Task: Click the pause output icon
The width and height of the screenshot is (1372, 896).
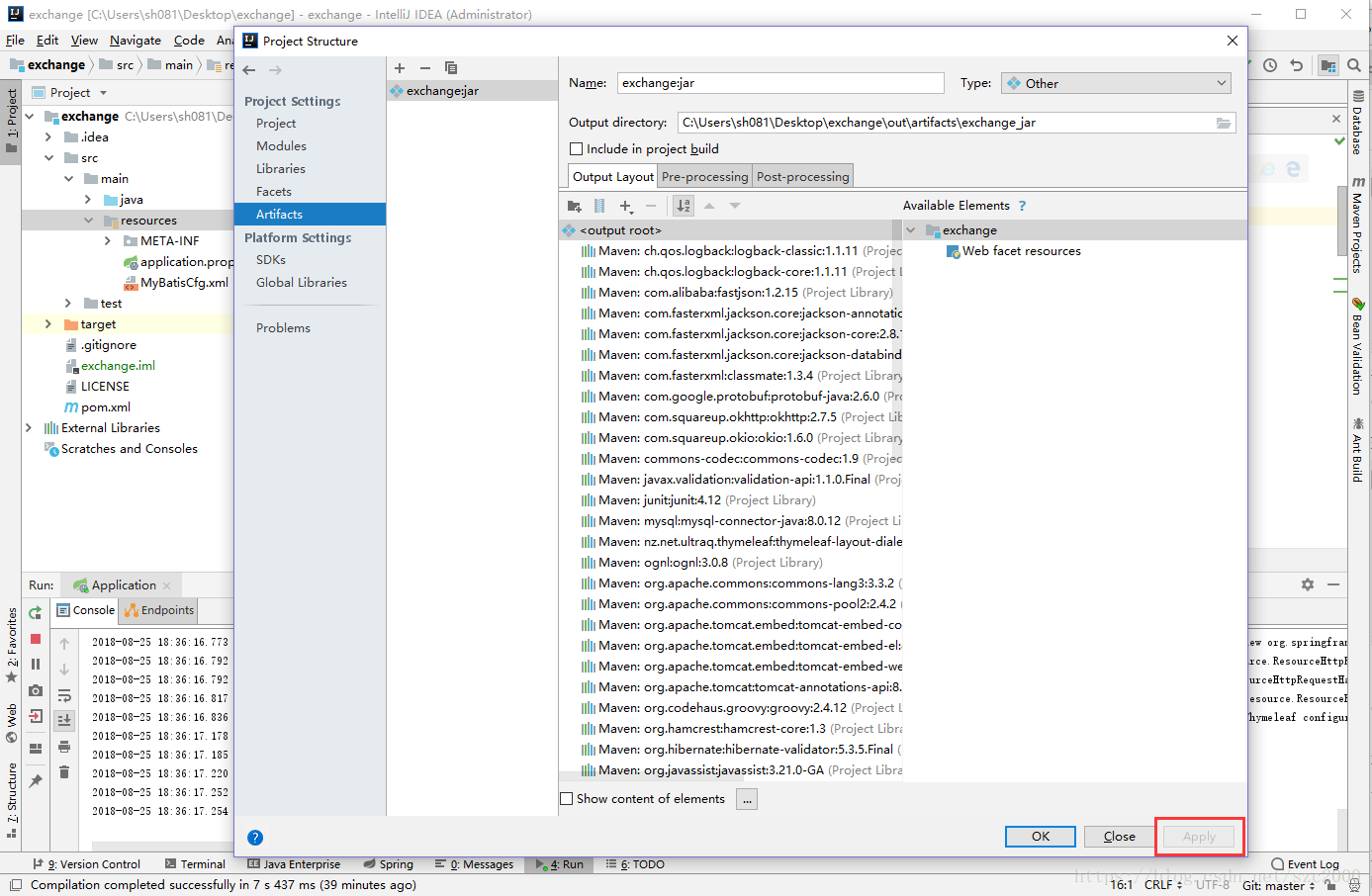Action: pyautogui.click(x=36, y=665)
